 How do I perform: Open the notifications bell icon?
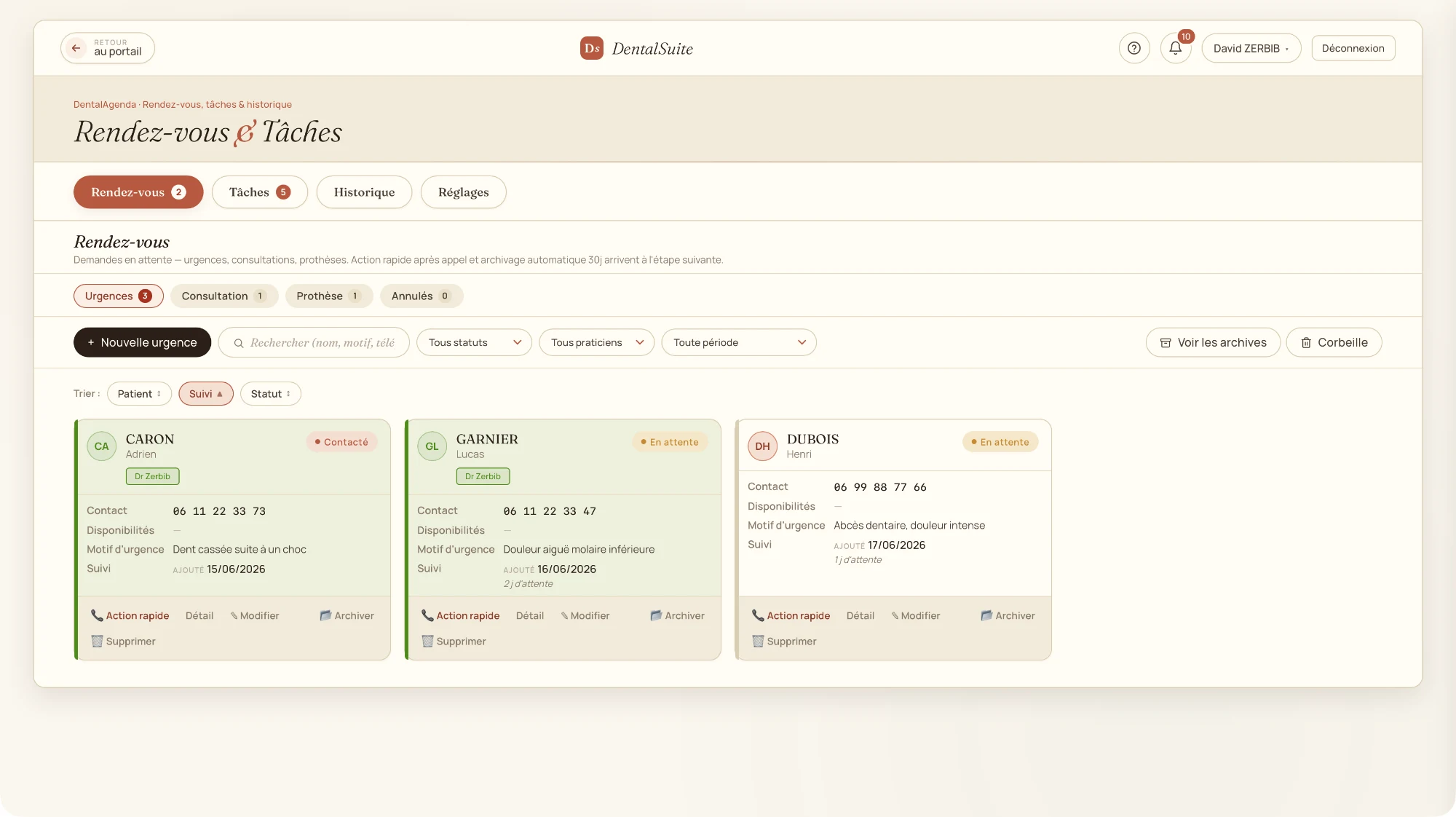coord(1175,48)
